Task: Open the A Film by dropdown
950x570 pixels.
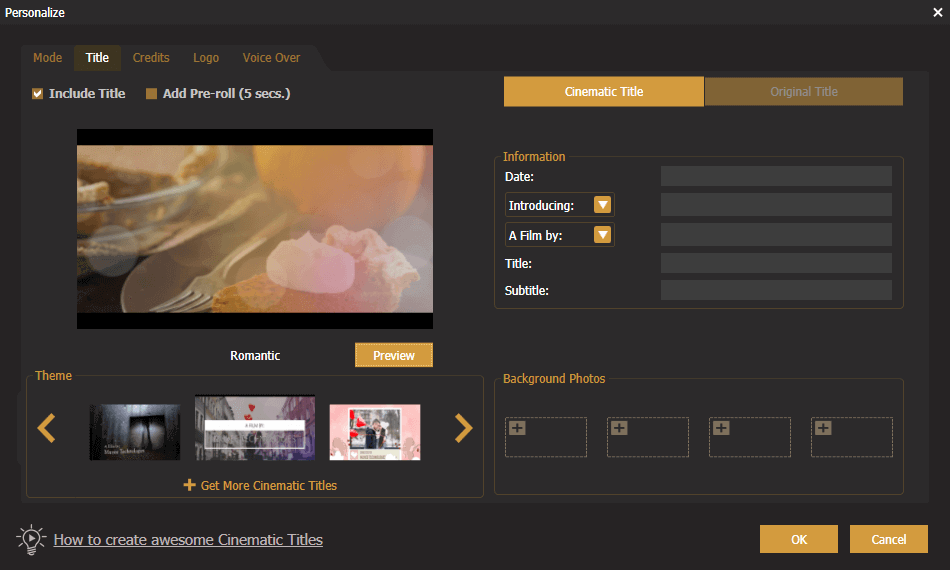Action: tap(602, 235)
